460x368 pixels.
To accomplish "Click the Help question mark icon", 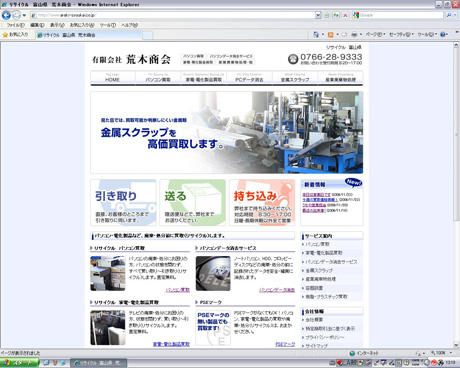I will [443, 35].
